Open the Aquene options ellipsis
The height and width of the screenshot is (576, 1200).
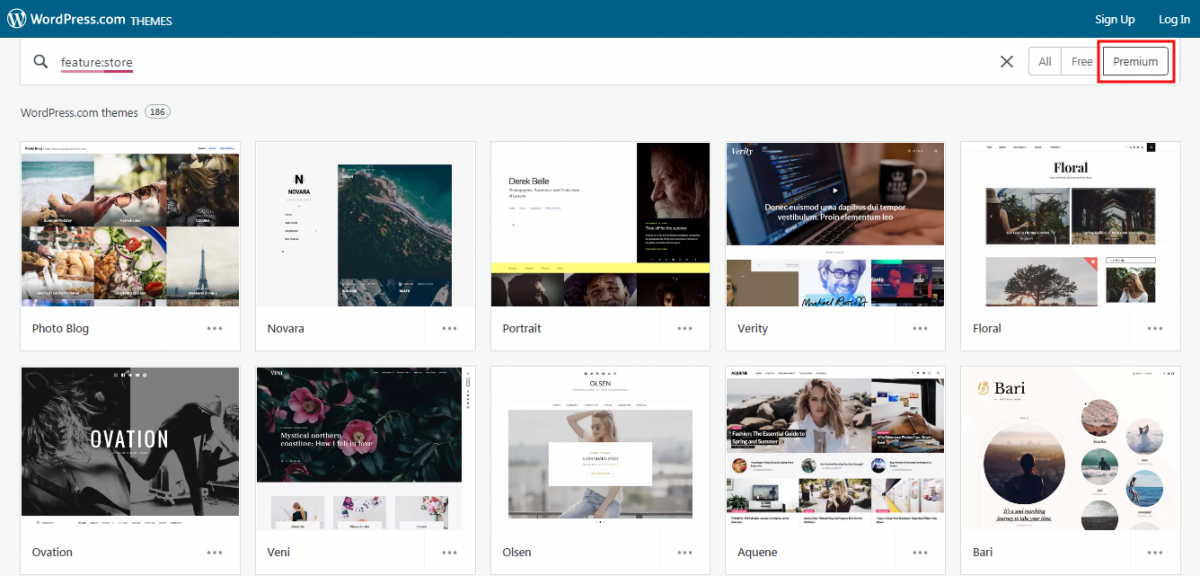920,552
